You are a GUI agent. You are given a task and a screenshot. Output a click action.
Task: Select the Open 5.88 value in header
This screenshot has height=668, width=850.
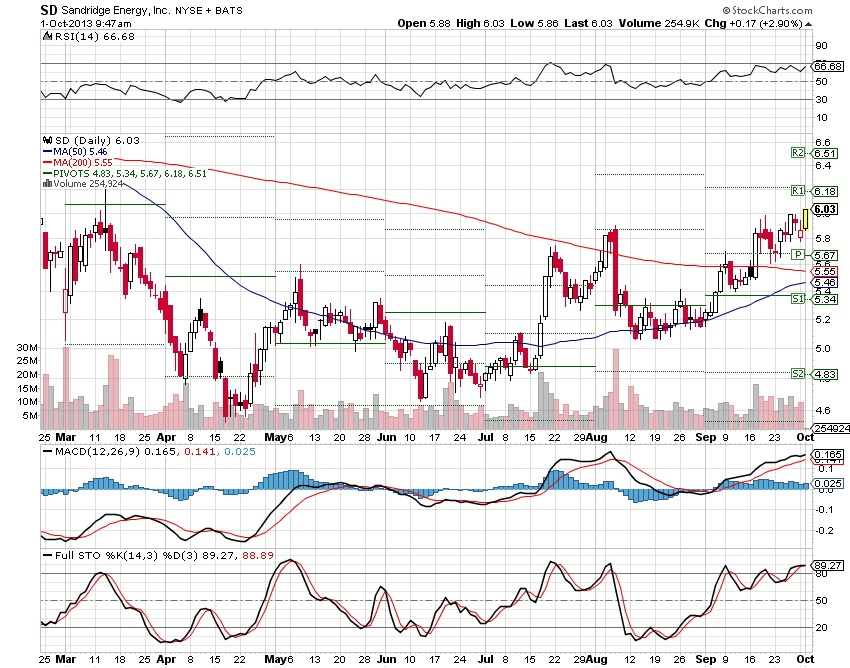[x=423, y=23]
